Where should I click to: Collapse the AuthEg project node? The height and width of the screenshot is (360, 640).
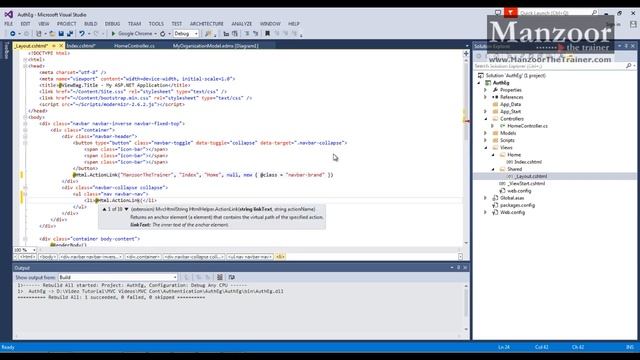(479, 83)
